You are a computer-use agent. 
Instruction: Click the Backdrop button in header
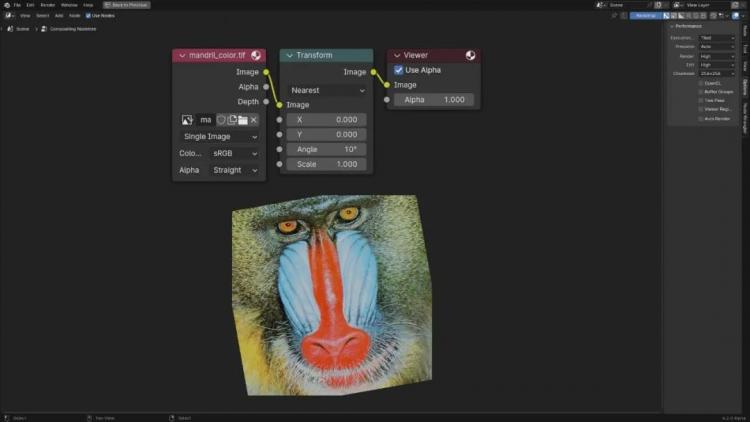[646, 16]
